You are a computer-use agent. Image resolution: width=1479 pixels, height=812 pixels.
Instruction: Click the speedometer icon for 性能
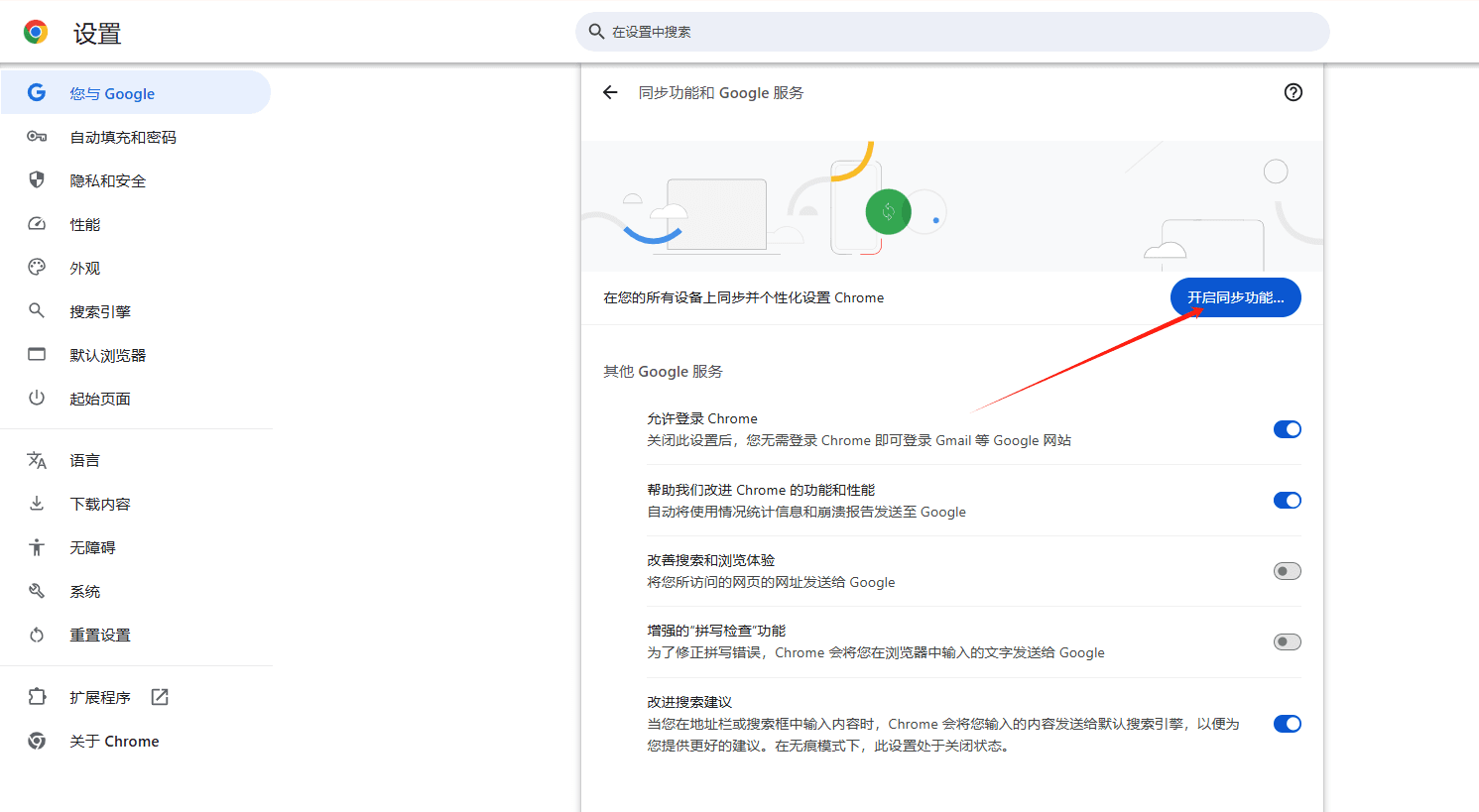[37, 224]
